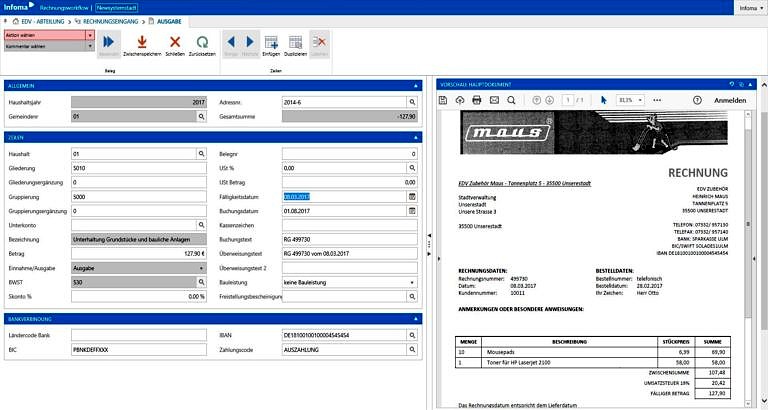Click the Zurücksetzen reset icon
The image size is (768, 410).
click(x=202, y=42)
